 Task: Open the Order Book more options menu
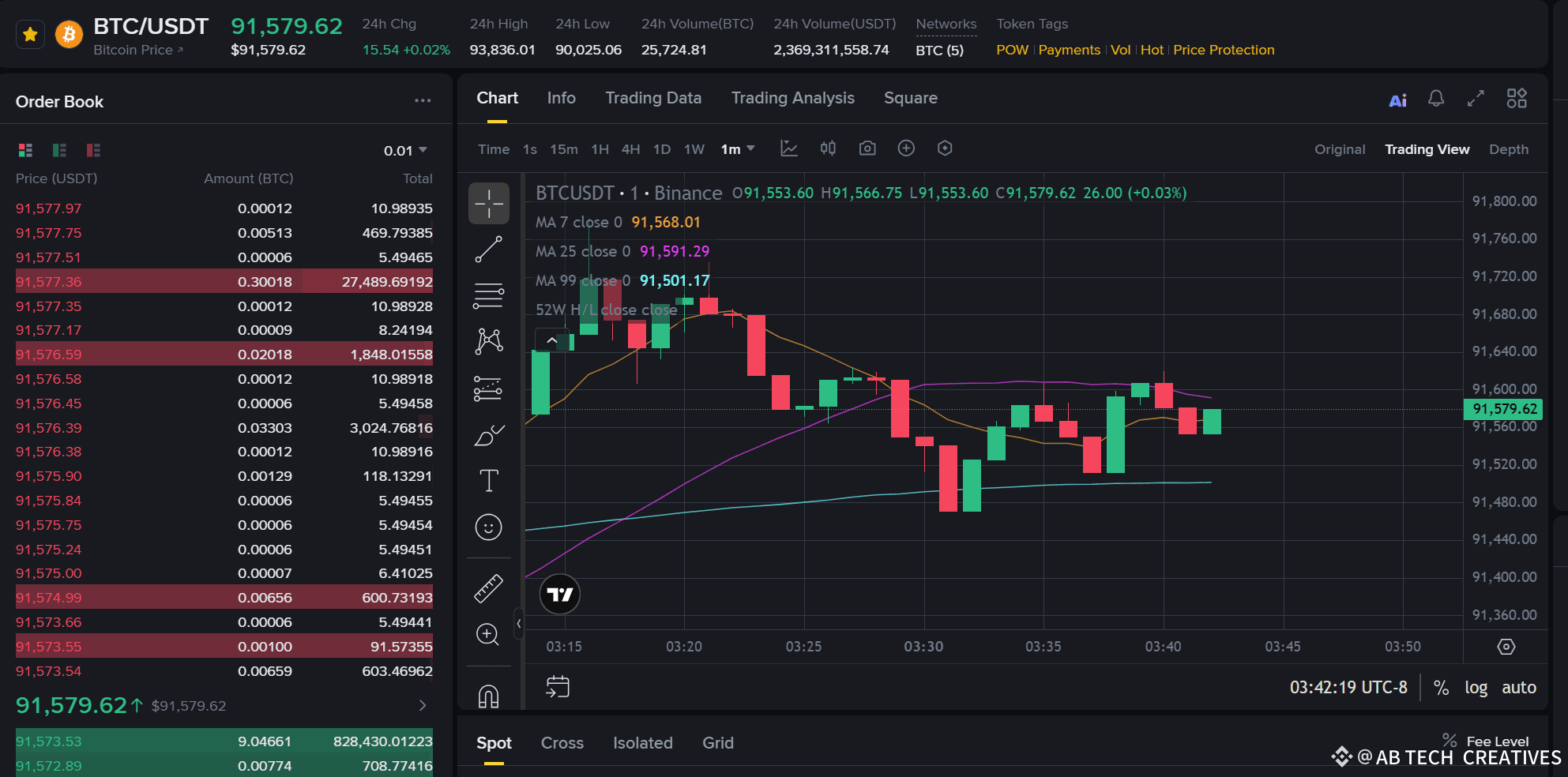click(x=423, y=101)
